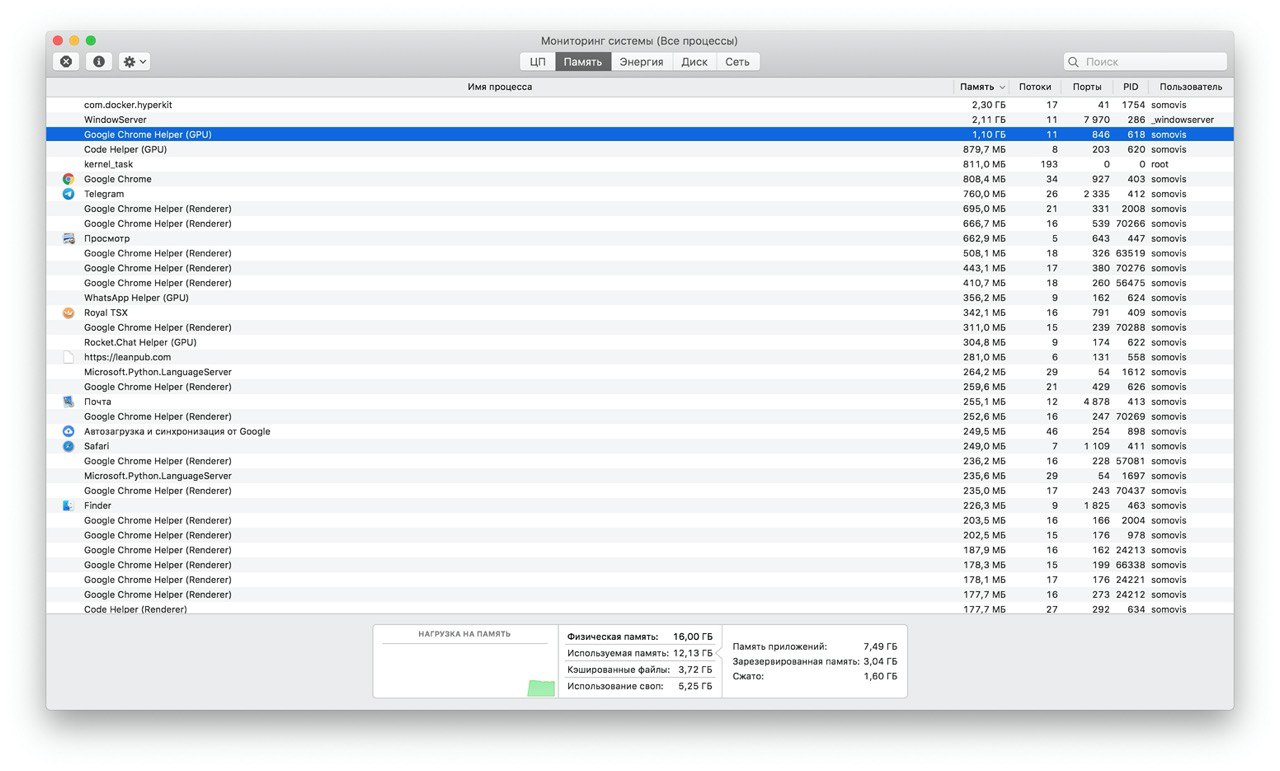Click the Просмотр app icon

[x=68, y=239]
